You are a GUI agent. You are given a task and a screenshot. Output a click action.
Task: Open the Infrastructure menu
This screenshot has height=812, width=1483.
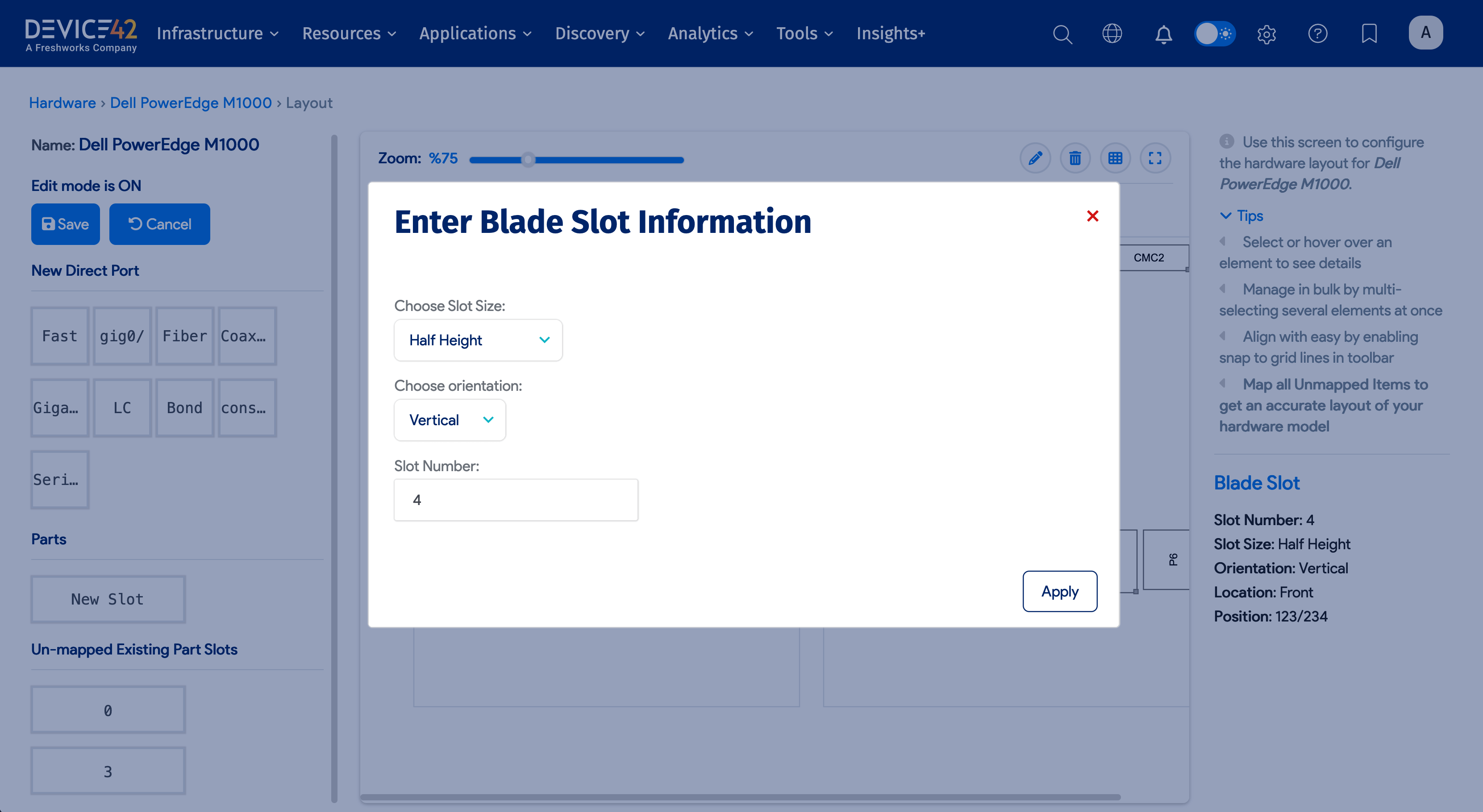pyautogui.click(x=217, y=33)
